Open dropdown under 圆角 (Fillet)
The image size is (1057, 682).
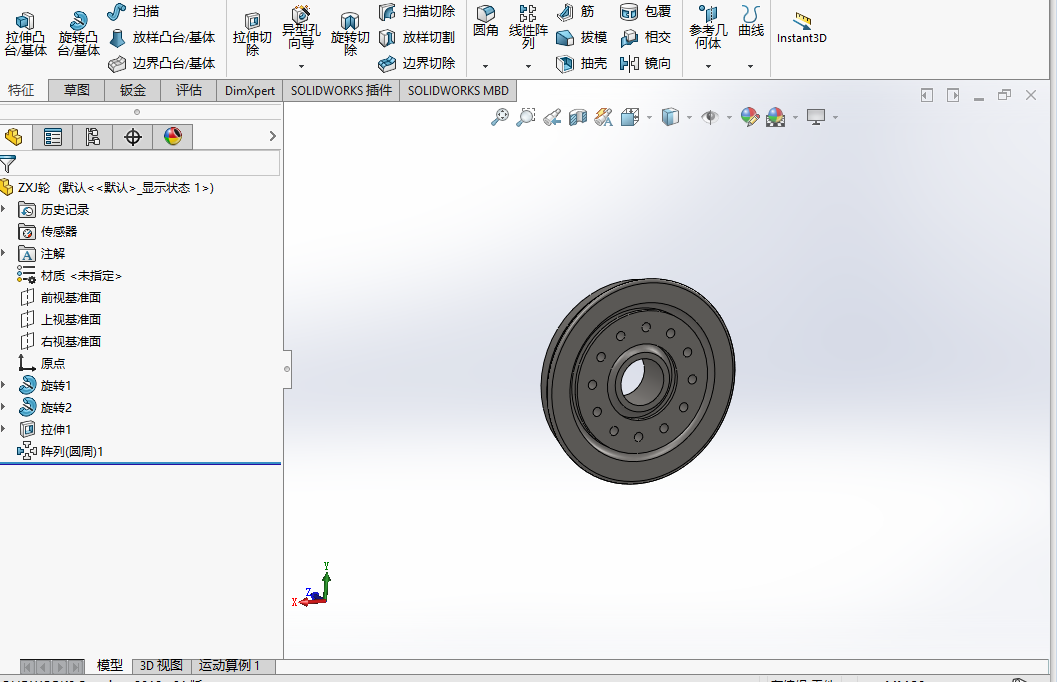(x=485, y=66)
